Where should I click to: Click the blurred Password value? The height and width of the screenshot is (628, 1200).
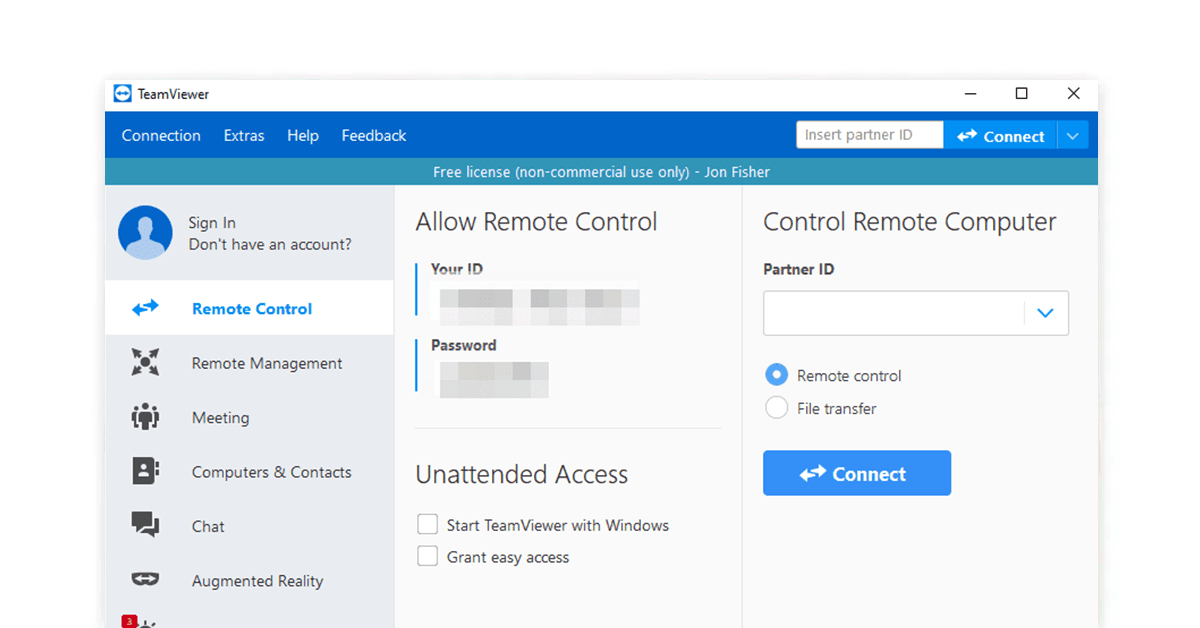click(x=494, y=379)
